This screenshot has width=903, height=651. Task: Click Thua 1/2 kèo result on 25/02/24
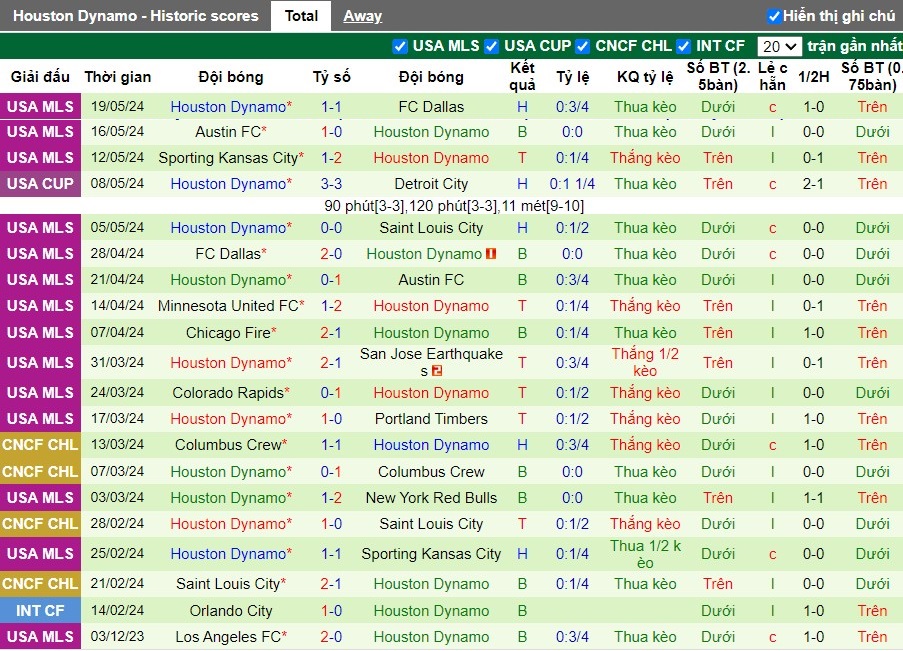click(645, 554)
